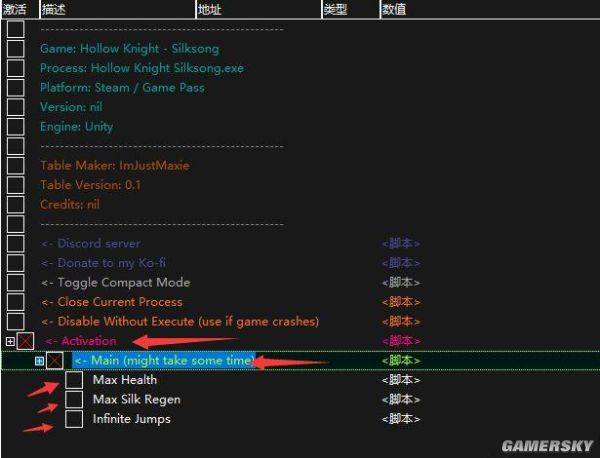Uncheck the crossed Activation checkbox
The image size is (600, 458).
pyautogui.click(x=25, y=341)
